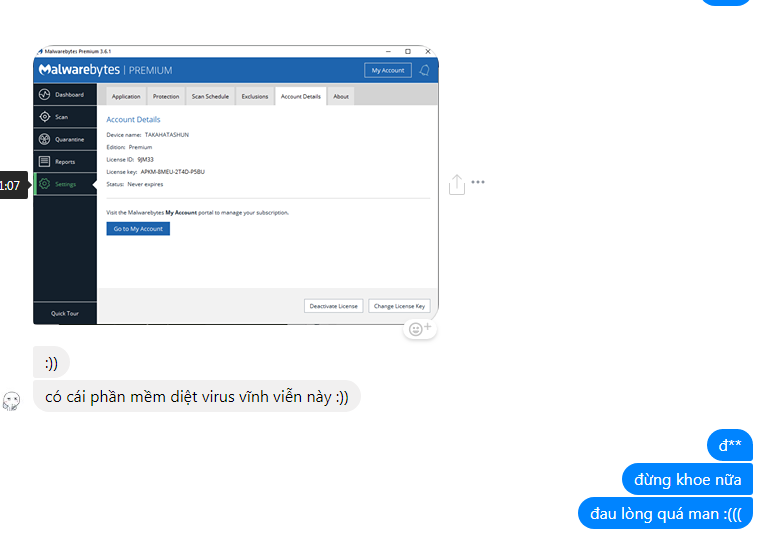Click the 'Reports' label in sidebar
This screenshot has width=761, height=548.
click(x=65, y=162)
